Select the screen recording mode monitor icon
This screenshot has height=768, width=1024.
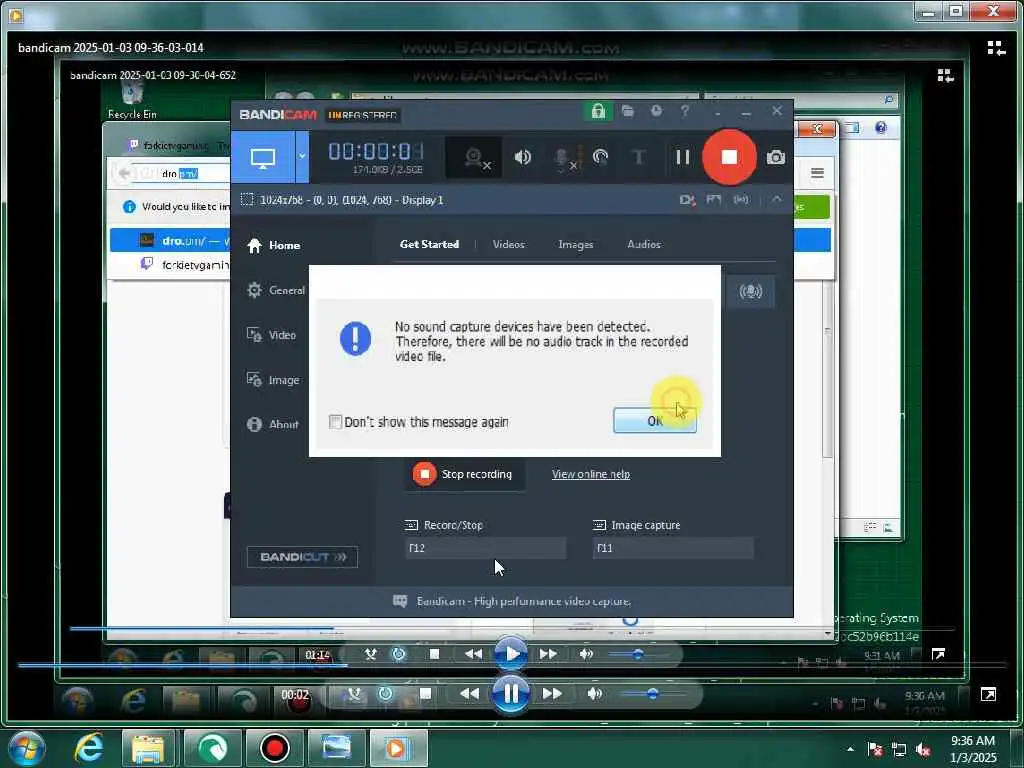click(x=263, y=157)
